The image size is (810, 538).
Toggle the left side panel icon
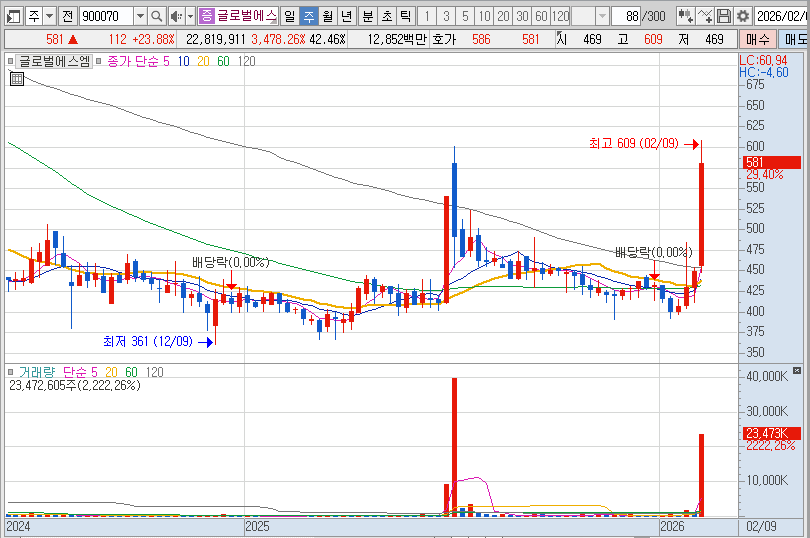point(13,17)
